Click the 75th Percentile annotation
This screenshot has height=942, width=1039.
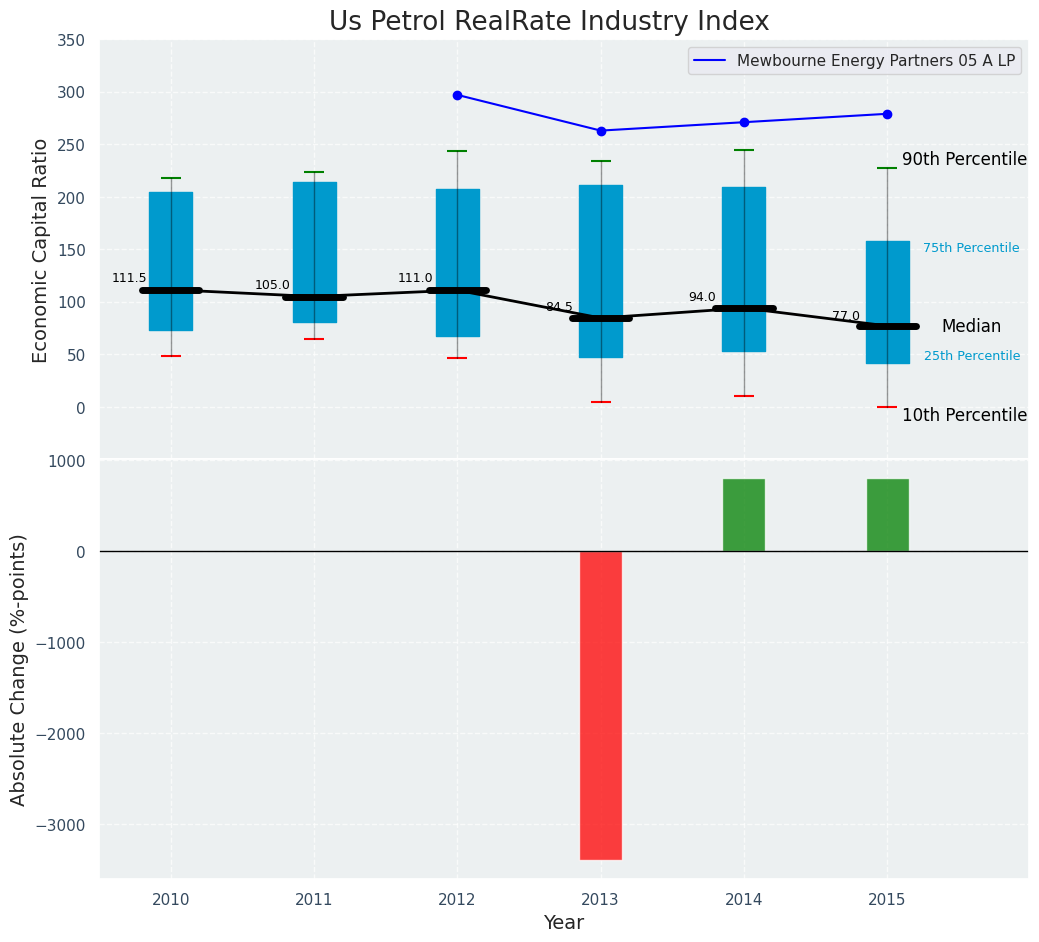point(970,248)
